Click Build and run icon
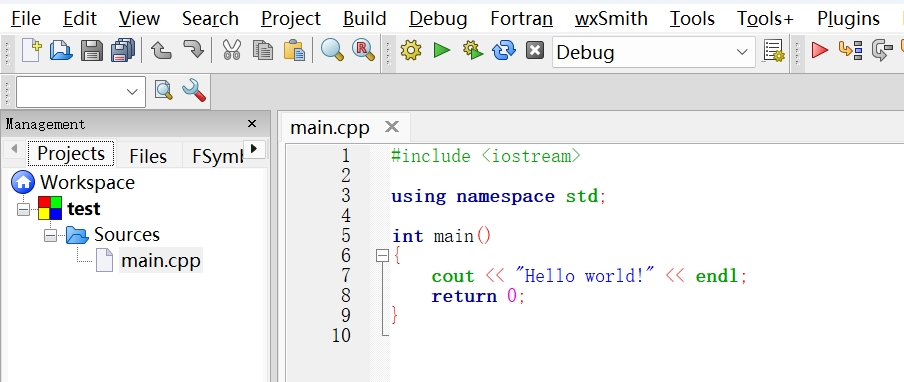904x382 pixels. (473, 51)
